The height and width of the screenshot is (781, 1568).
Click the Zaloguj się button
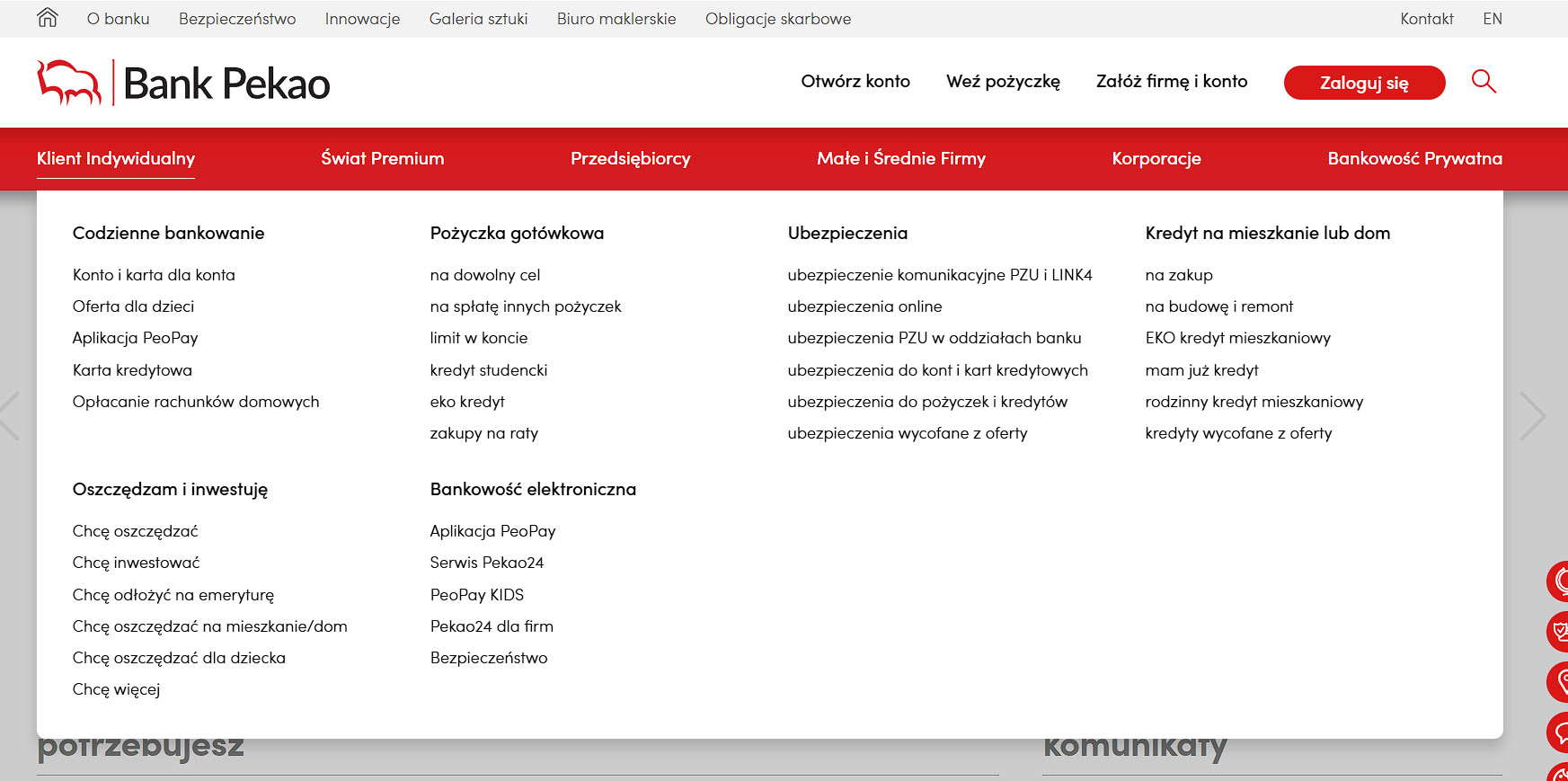1364,83
